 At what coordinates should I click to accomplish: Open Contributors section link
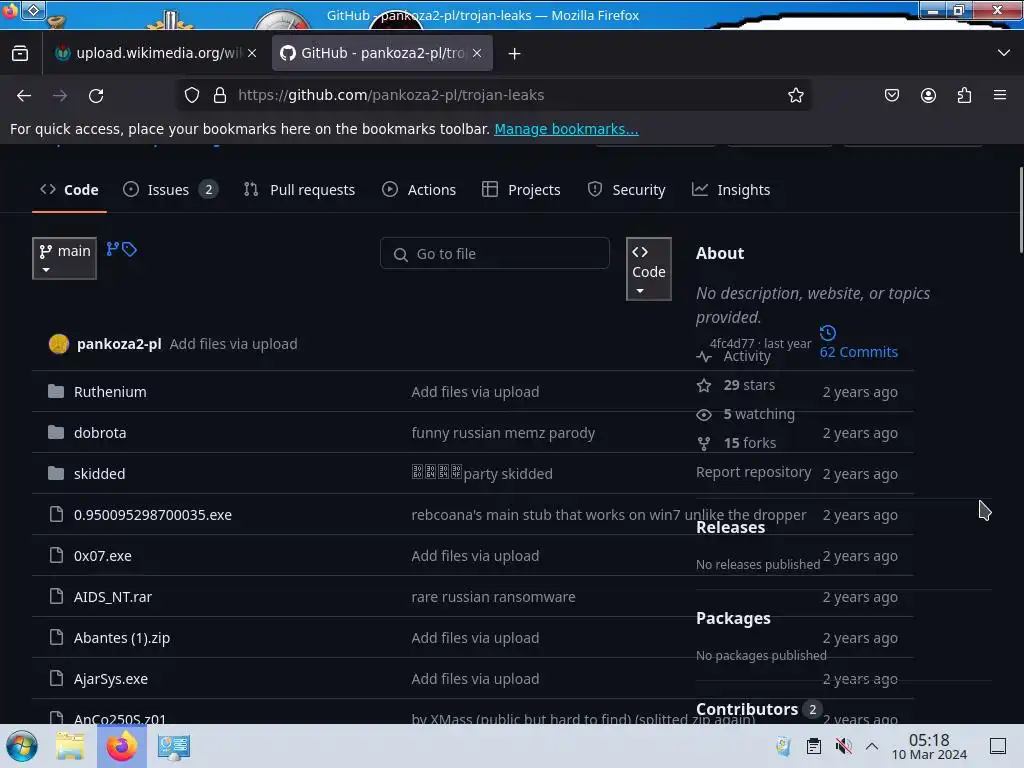[x=759, y=709]
